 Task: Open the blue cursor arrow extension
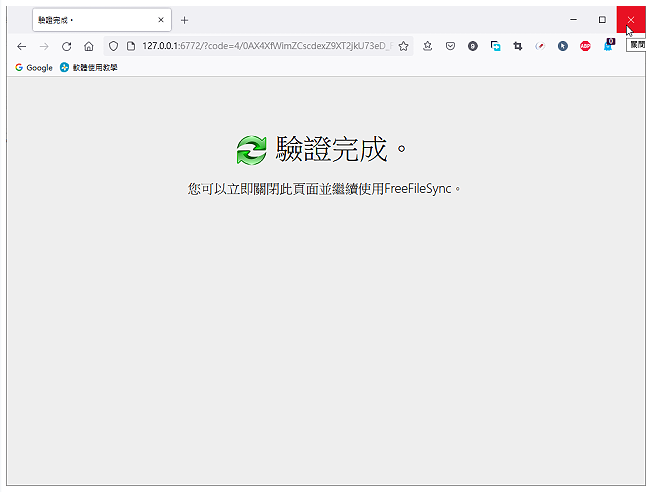pyautogui.click(x=563, y=46)
